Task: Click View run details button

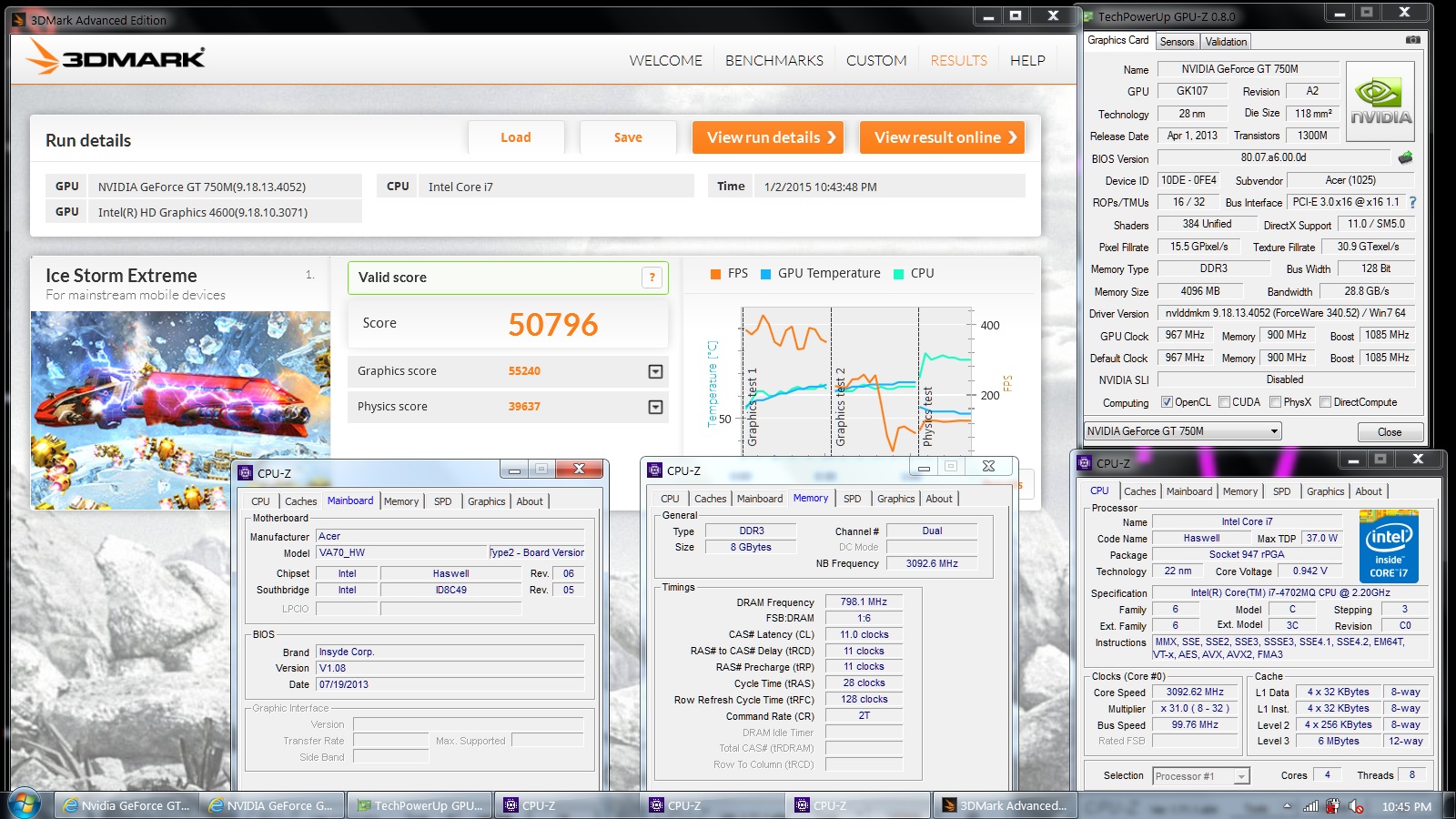Action: click(x=767, y=137)
